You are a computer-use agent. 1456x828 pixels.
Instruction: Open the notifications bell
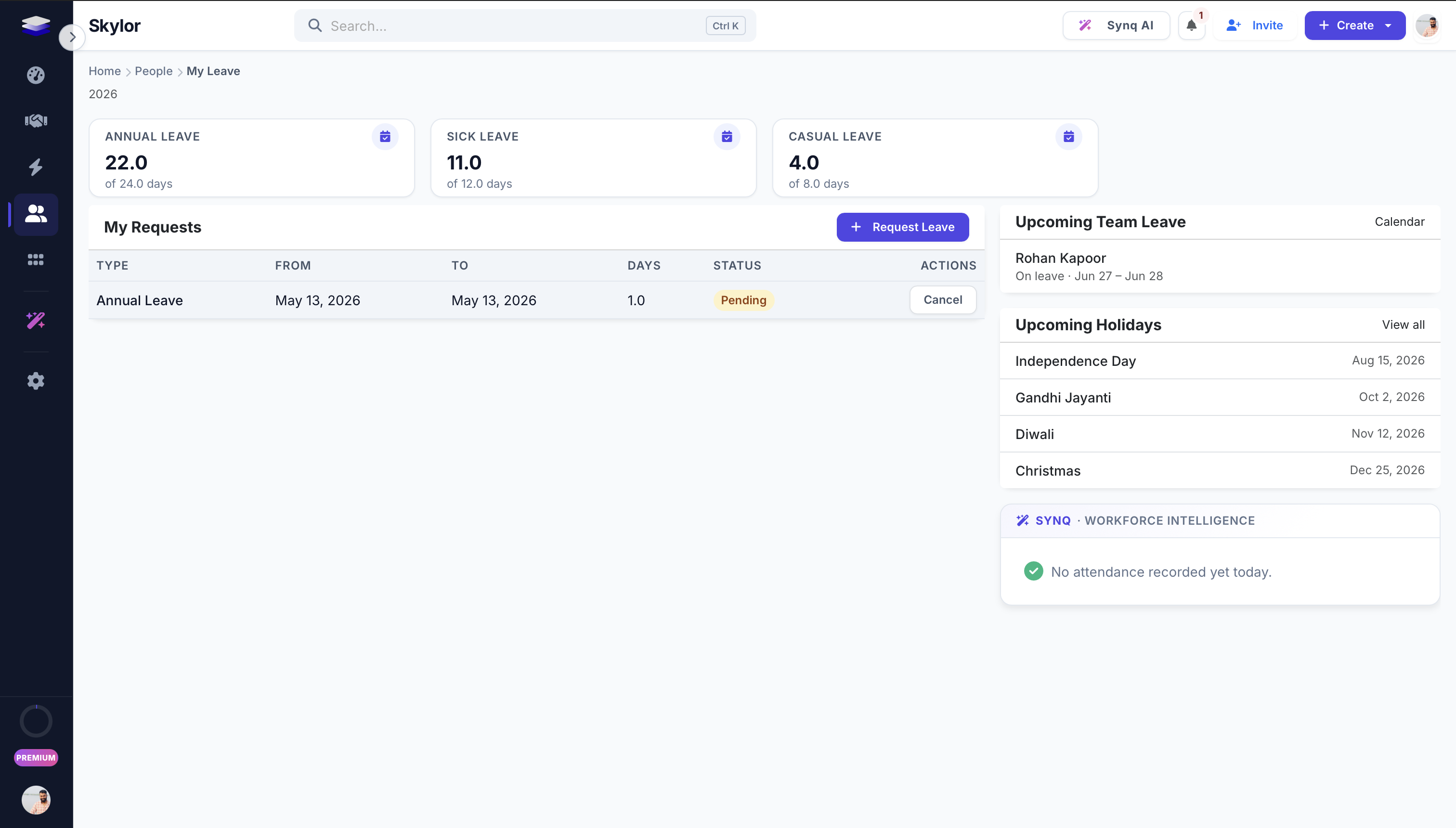(1192, 26)
